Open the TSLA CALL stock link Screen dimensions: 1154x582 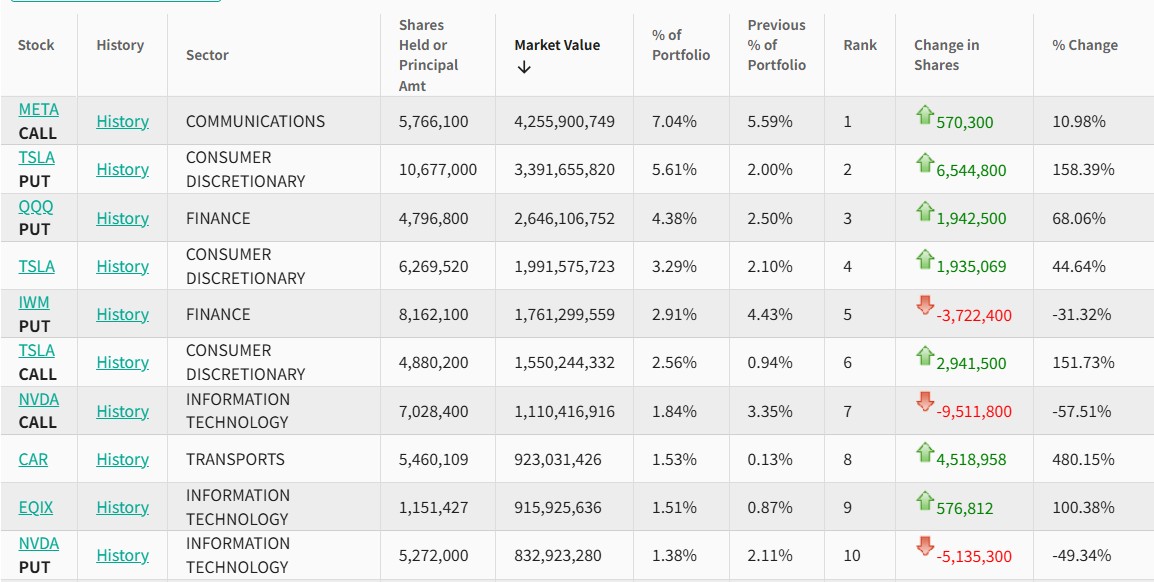click(x=36, y=350)
